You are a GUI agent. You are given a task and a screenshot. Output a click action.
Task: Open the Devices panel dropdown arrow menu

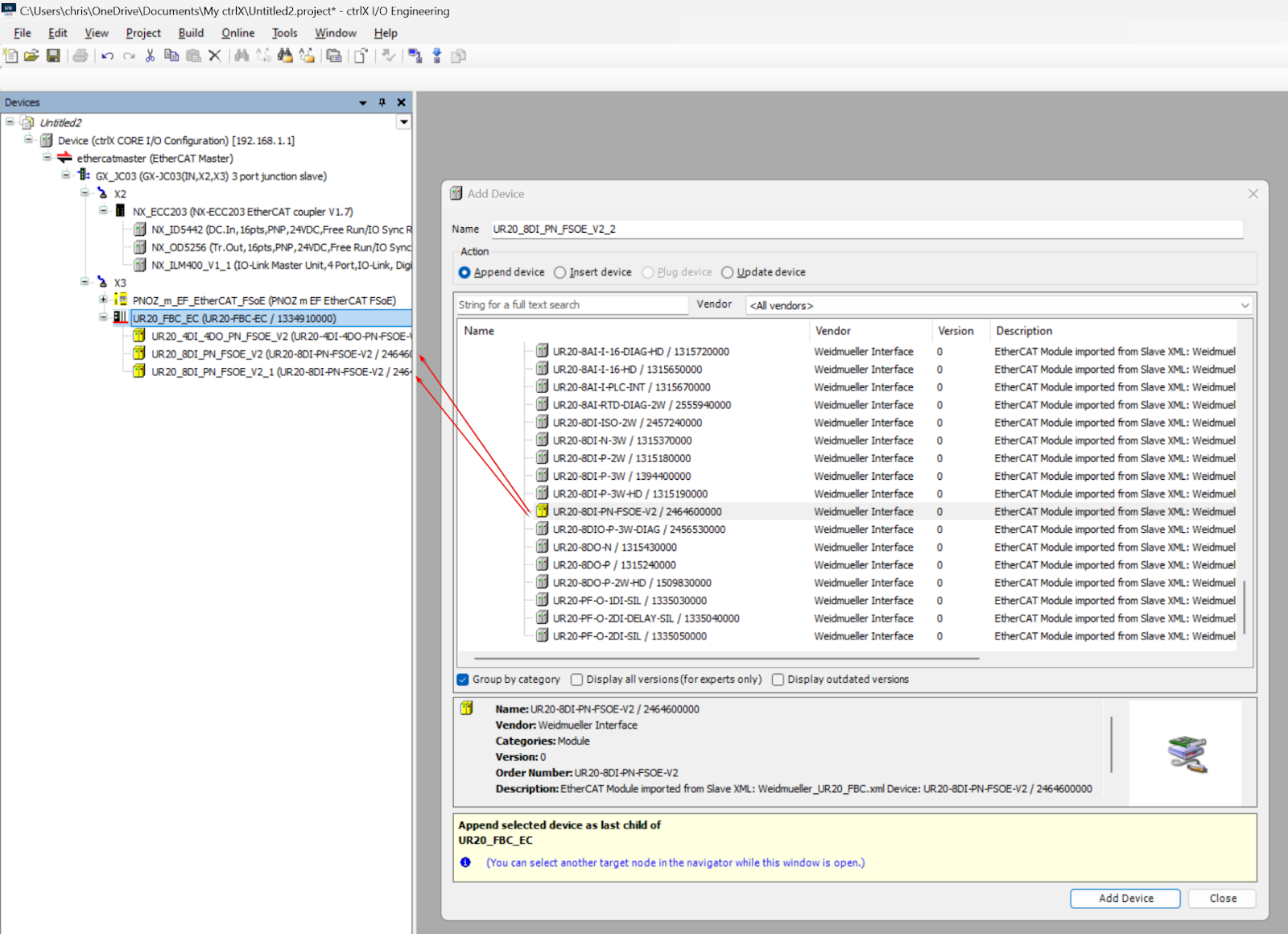point(363,102)
